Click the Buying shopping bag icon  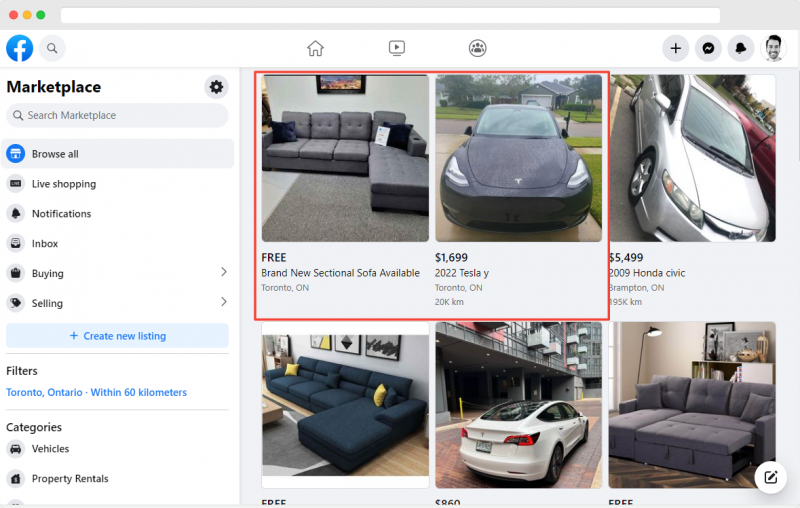pos(16,273)
